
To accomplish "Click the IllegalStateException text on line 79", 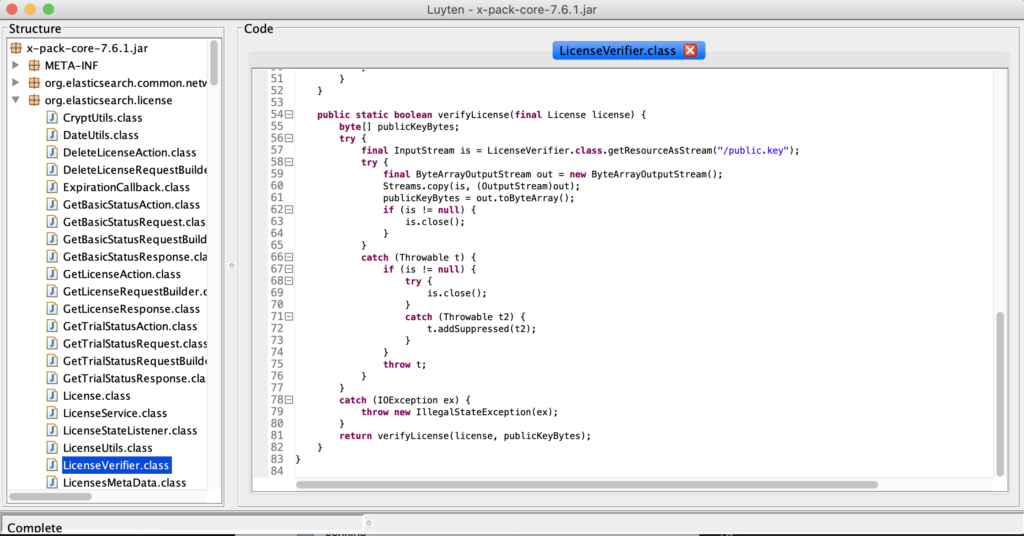I will click(473, 412).
